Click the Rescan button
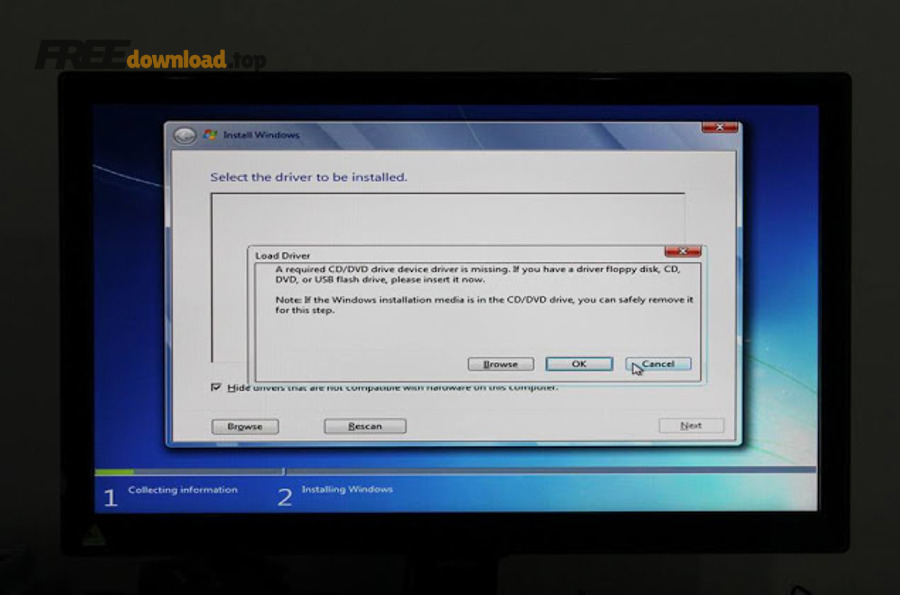The height and width of the screenshot is (595, 900). pyautogui.click(x=365, y=426)
